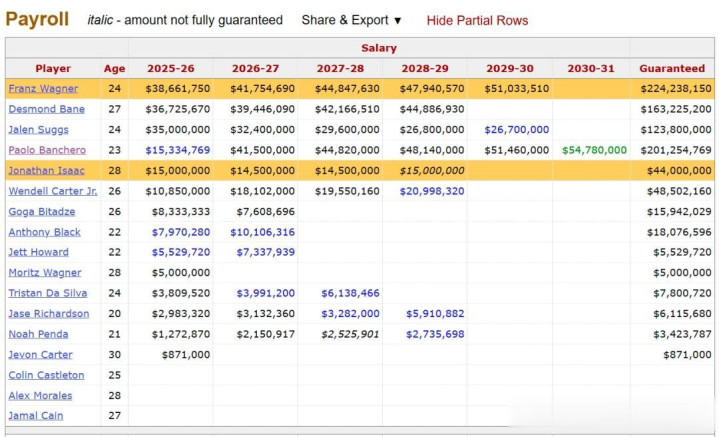Sort table by Age header
The image size is (719, 437).
coord(114,68)
